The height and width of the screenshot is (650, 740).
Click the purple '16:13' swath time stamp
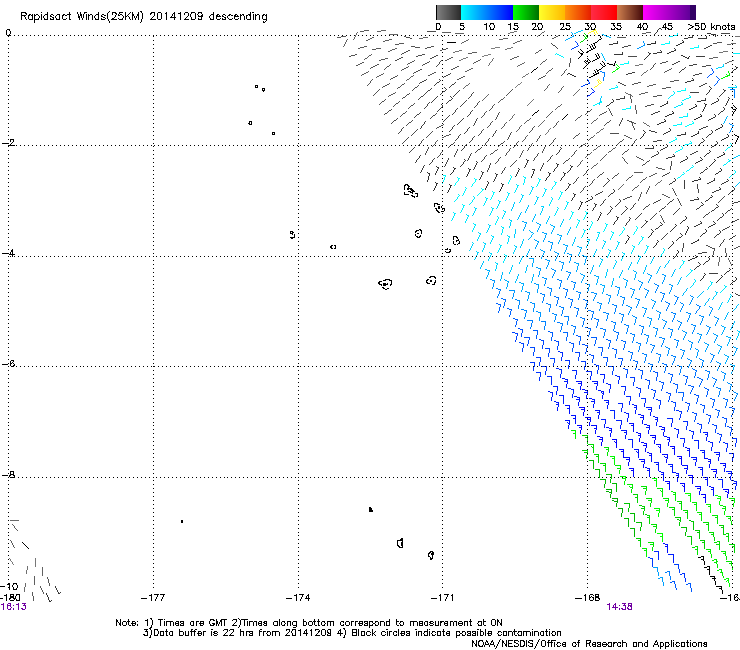coord(14,607)
